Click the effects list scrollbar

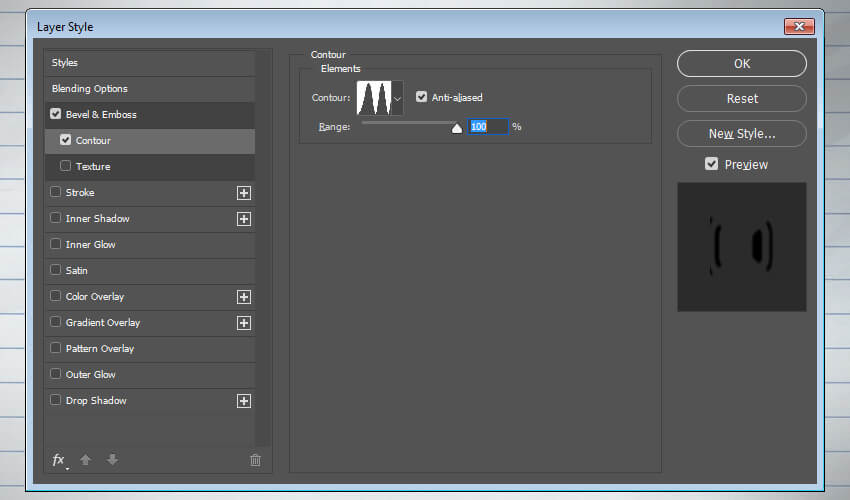click(263, 248)
